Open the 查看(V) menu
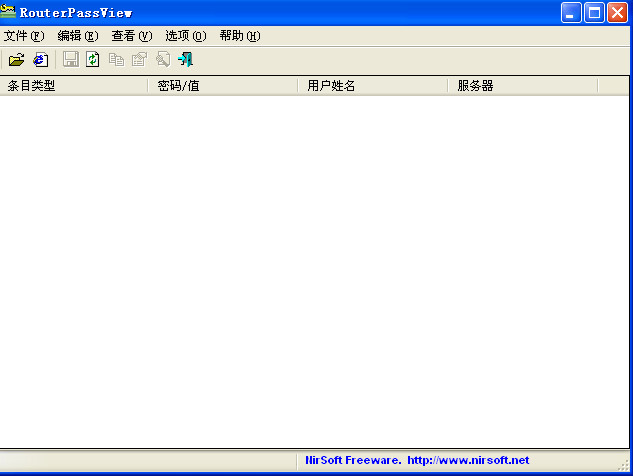The height and width of the screenshot is (476, 633). (x=132, y=36)
